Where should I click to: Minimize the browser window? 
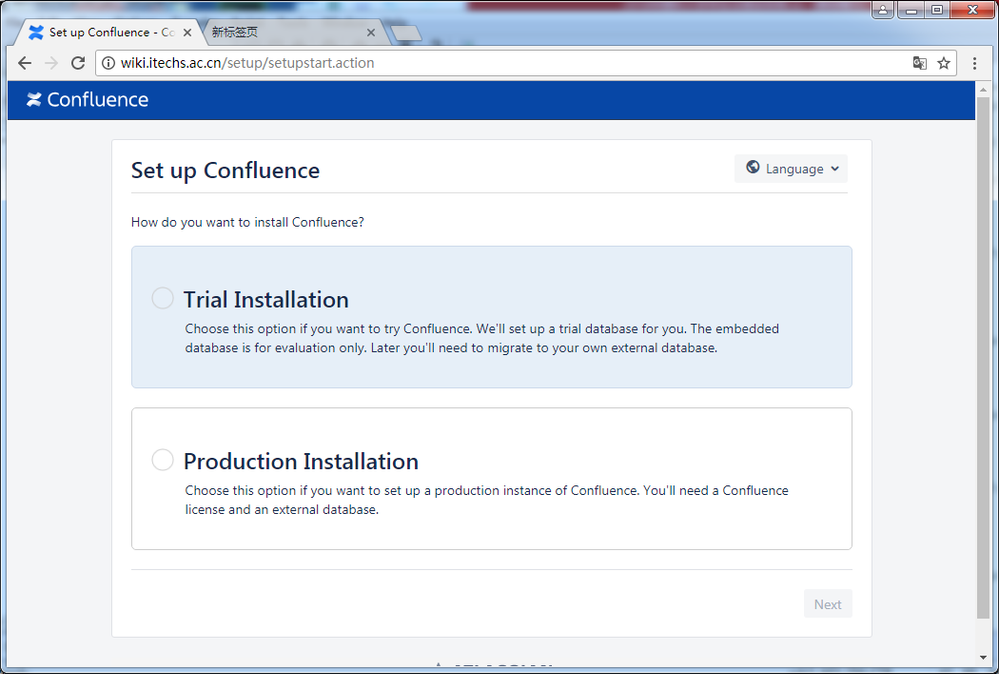pos(912,10)
